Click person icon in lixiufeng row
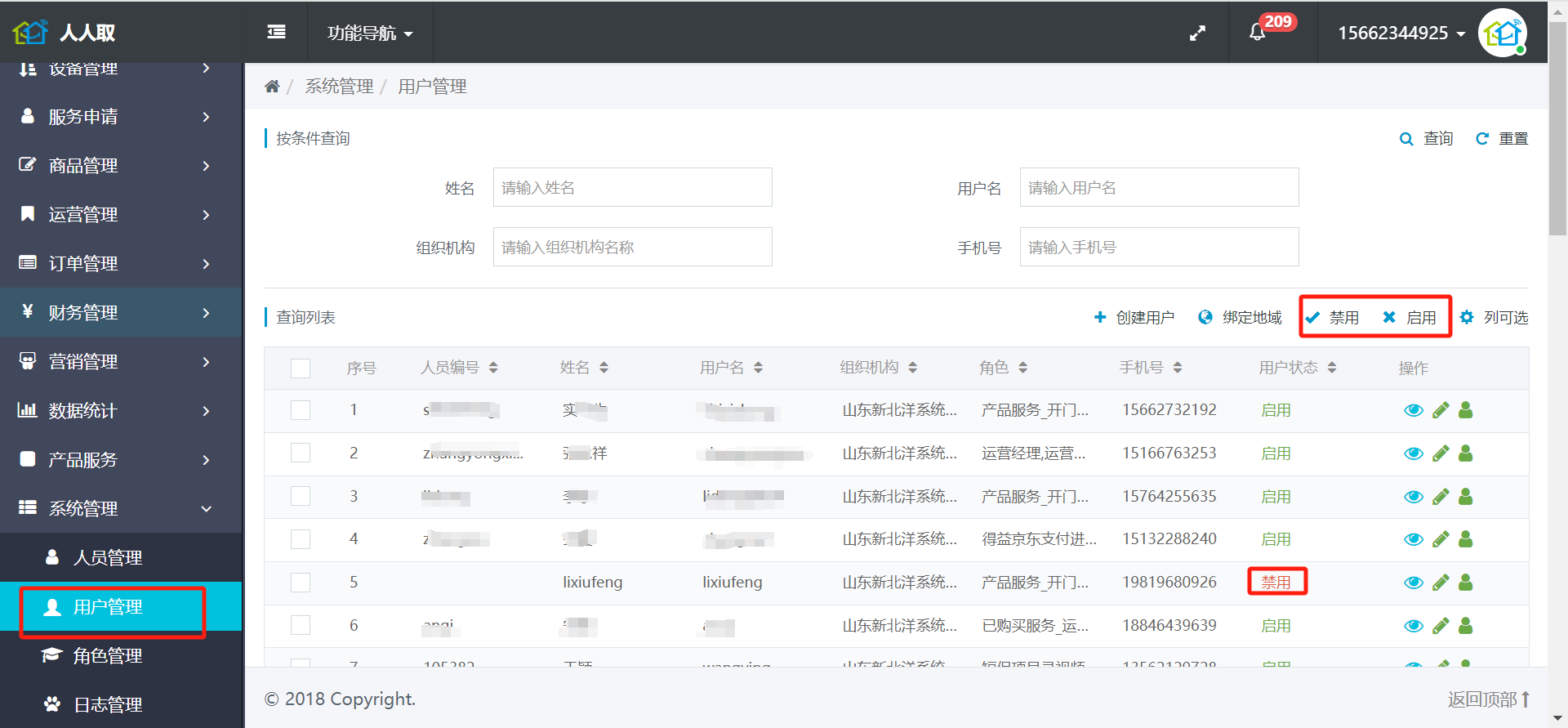The height and width of the screenshot is (728, 1568). click(1466, 583)
